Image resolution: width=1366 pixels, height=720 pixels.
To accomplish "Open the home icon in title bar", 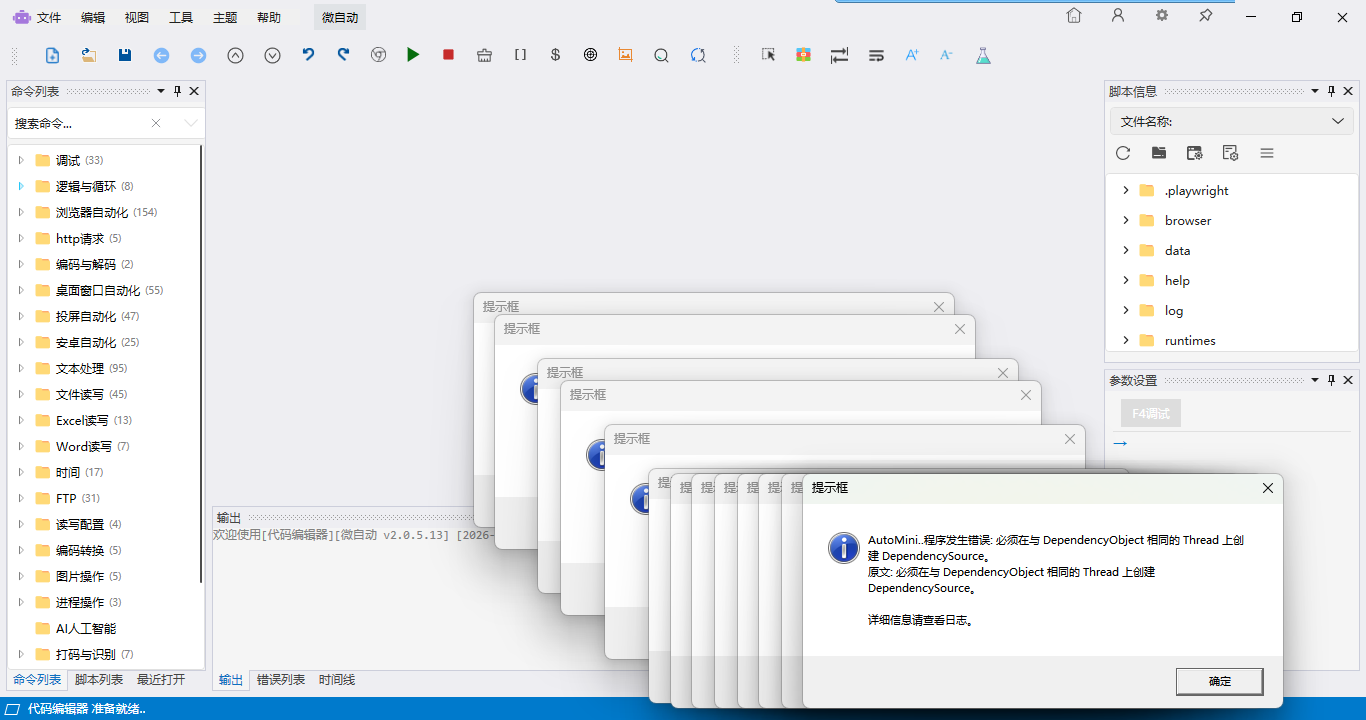I will pyautogui.click(x=1074, y=16).
